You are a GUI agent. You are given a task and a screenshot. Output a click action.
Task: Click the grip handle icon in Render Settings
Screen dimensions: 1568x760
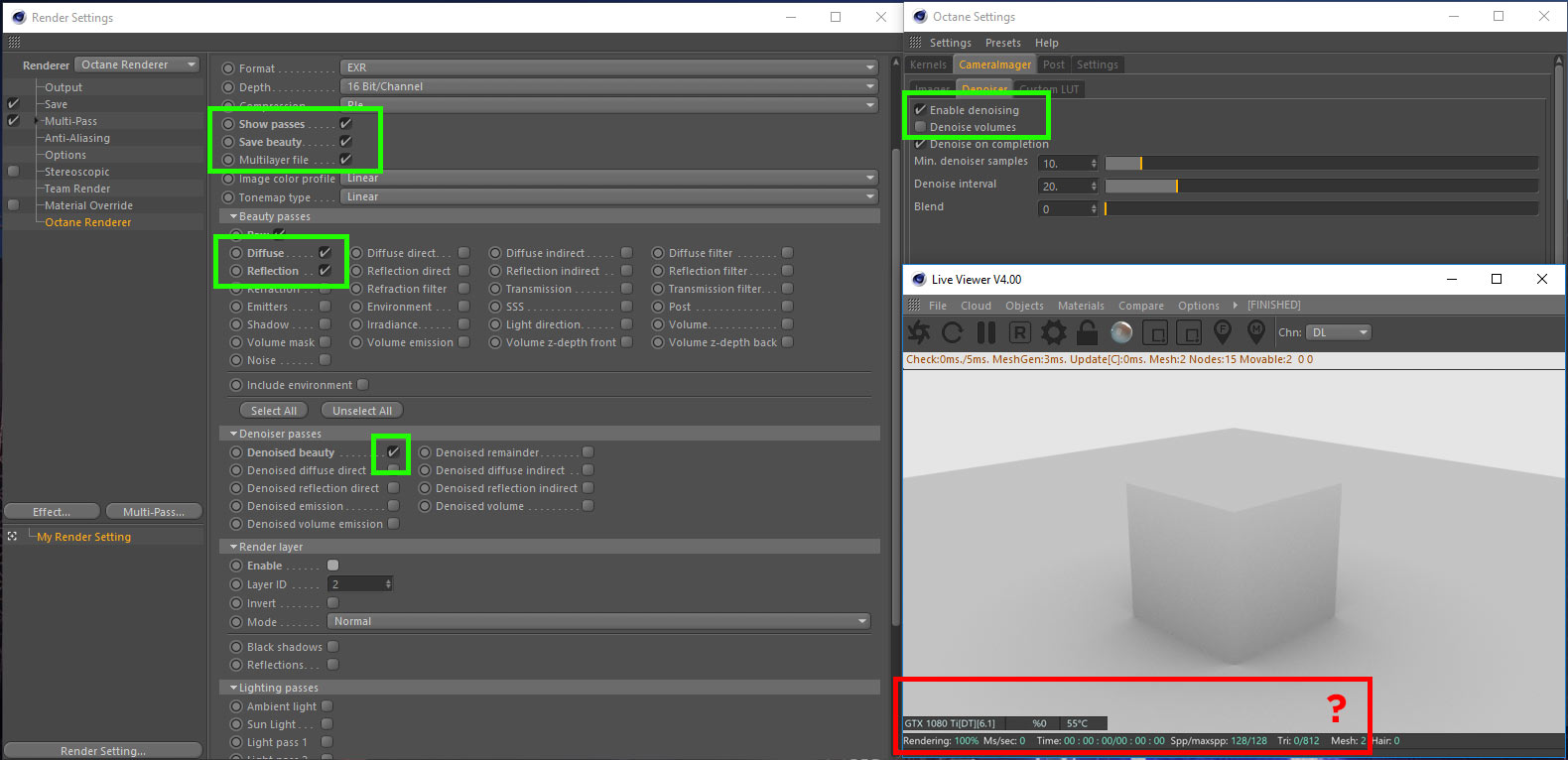[14, 42]
